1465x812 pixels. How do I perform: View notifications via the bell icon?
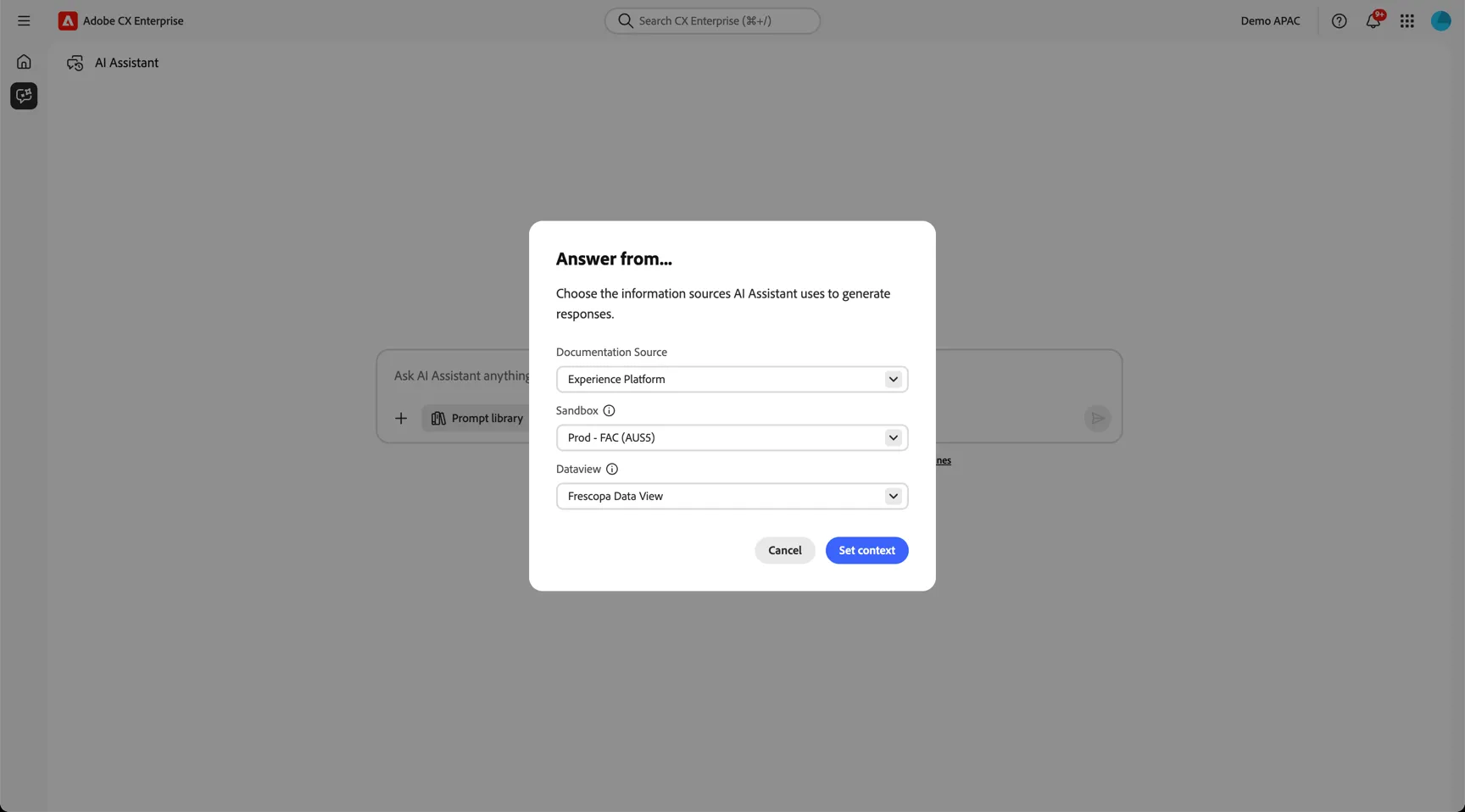1373,21
